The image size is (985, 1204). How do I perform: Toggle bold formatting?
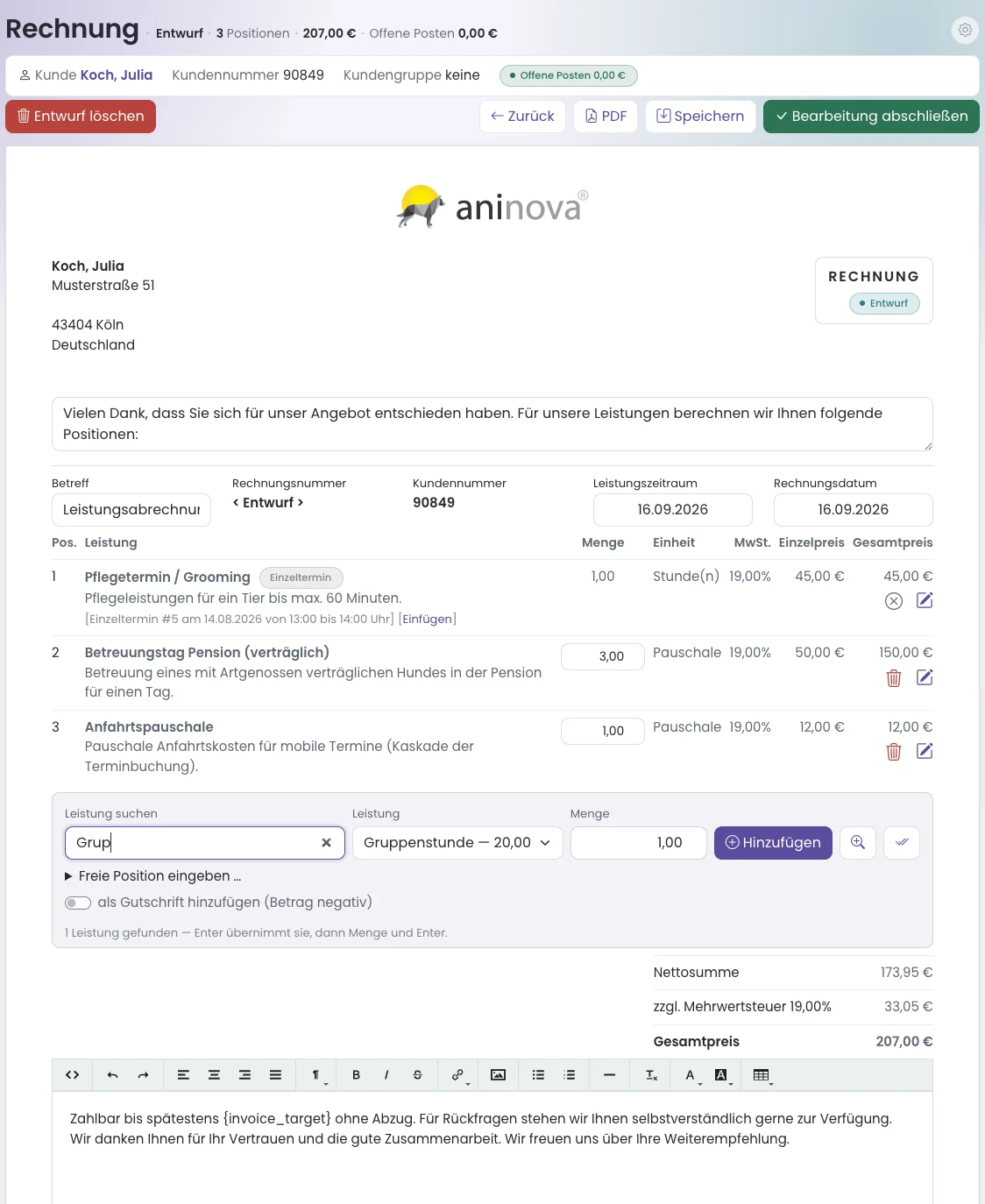356,1075
